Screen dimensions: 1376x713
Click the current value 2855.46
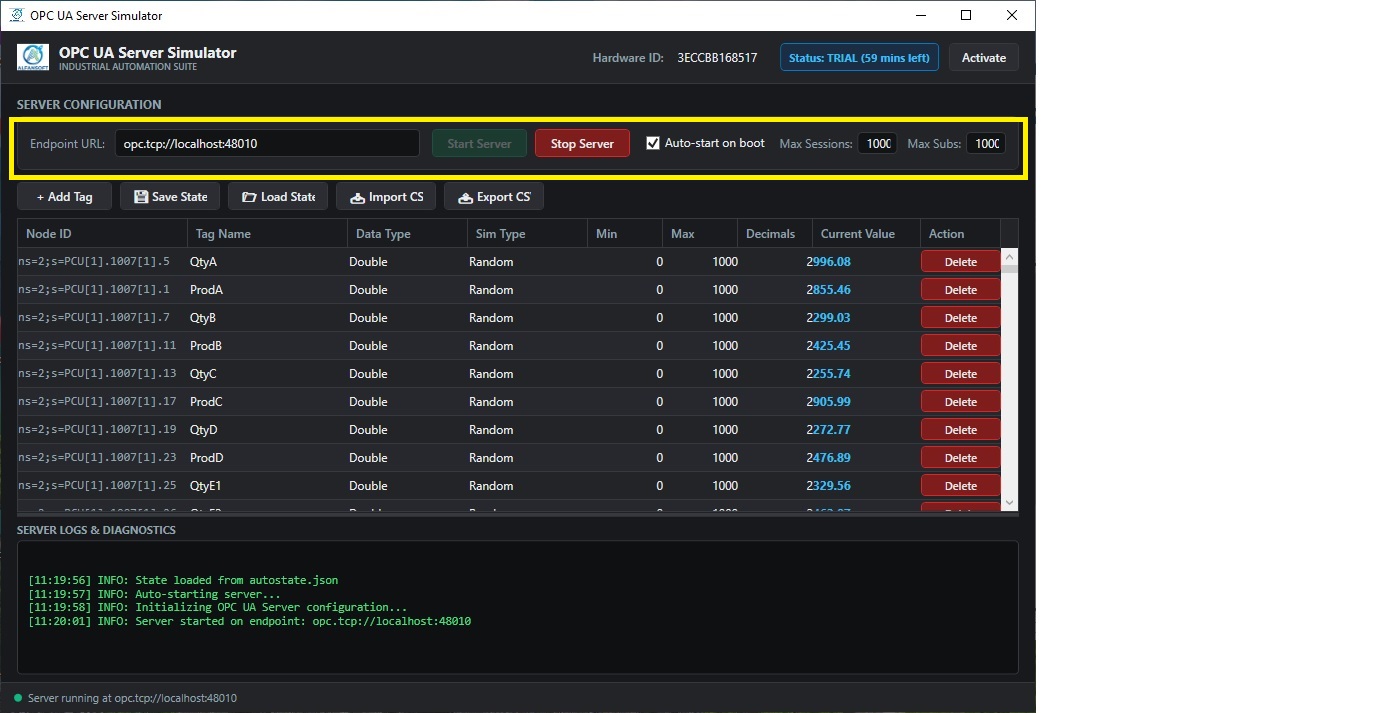point(828,290)
